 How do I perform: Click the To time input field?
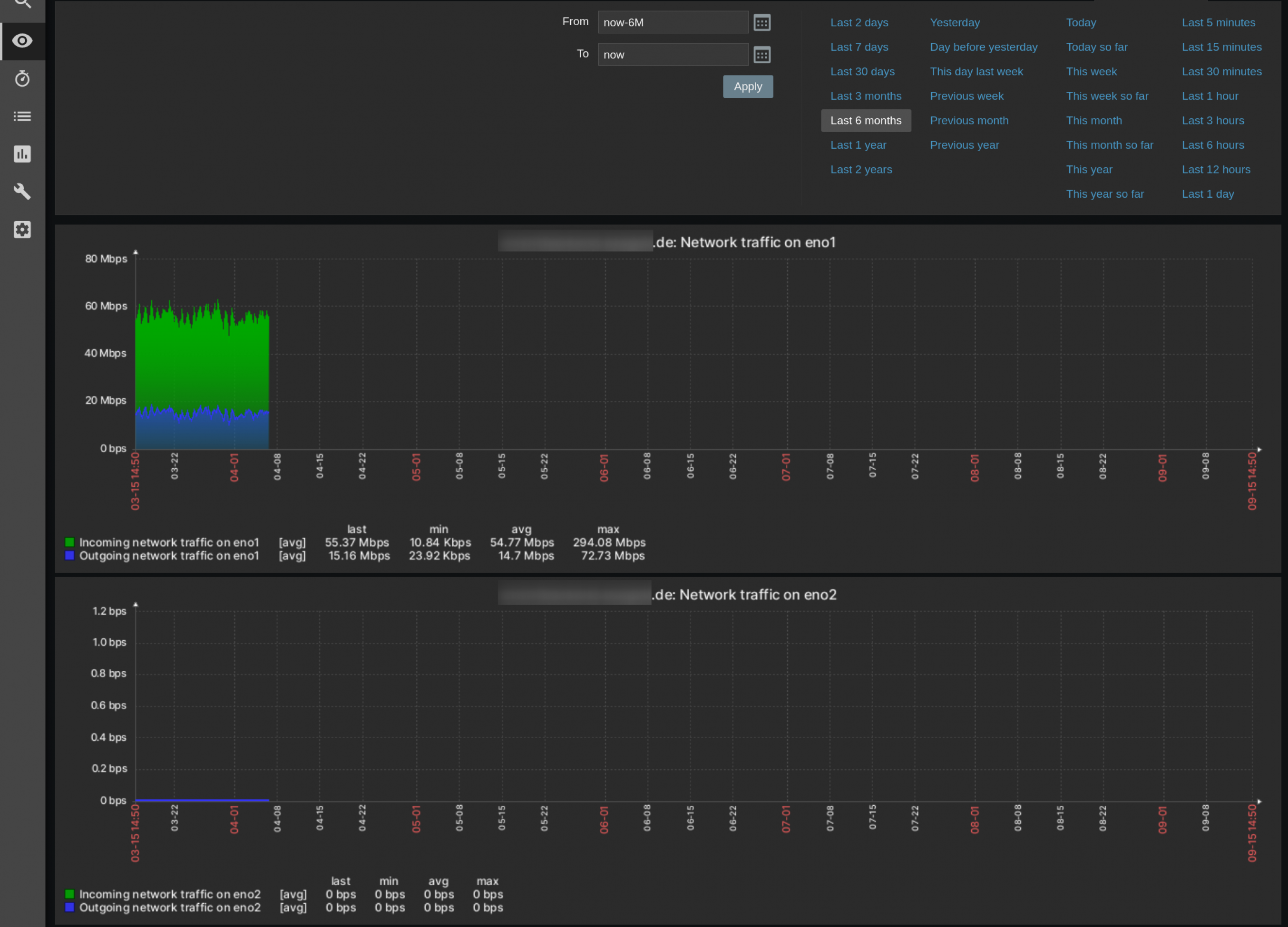click(673, 55)
